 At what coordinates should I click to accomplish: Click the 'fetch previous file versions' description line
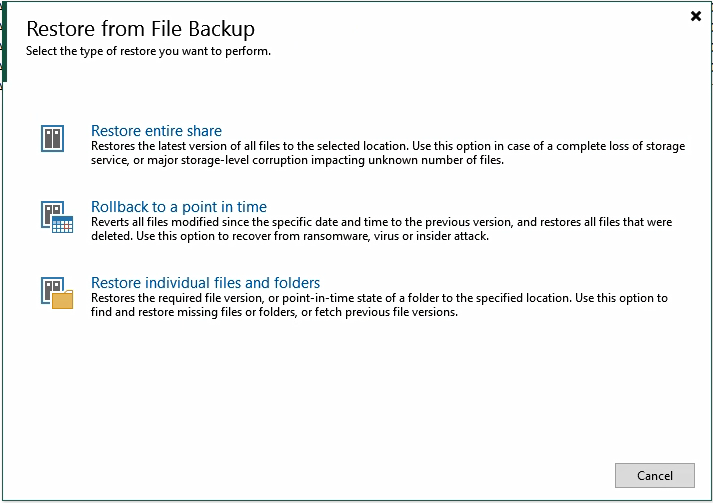point(274,312)
